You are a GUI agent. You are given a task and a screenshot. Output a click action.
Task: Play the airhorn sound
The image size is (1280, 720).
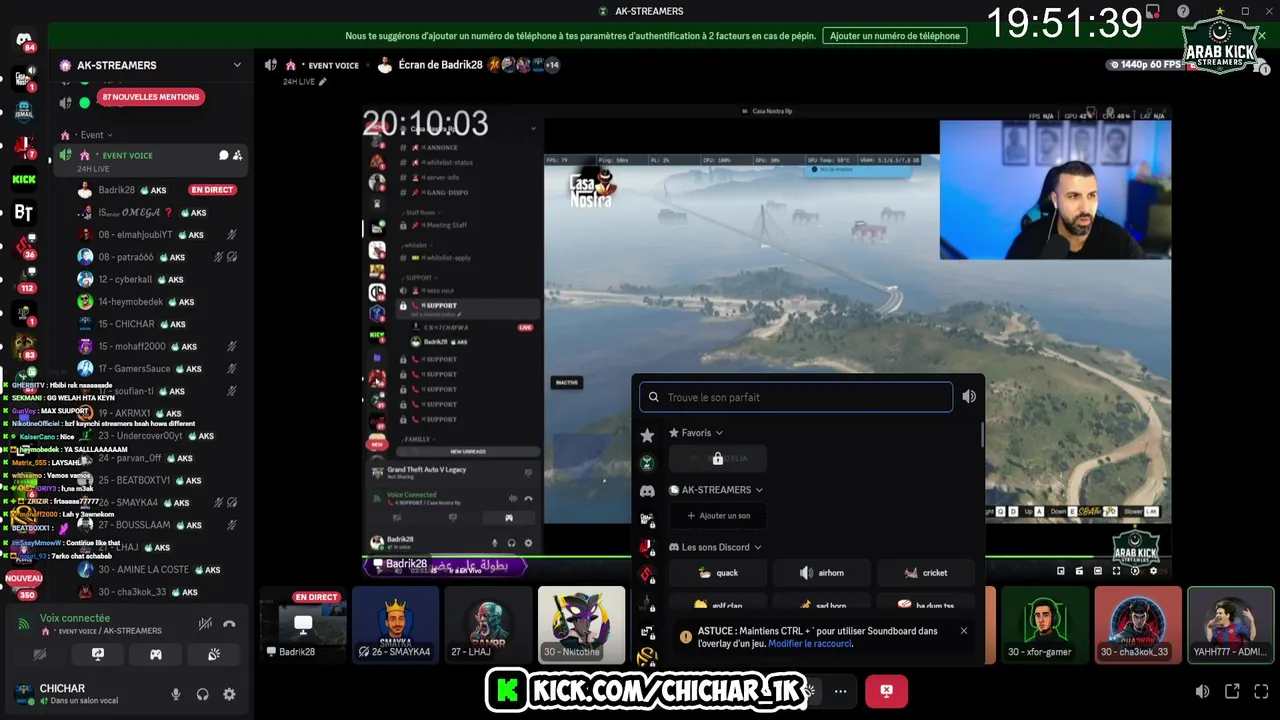pos(822,573)
